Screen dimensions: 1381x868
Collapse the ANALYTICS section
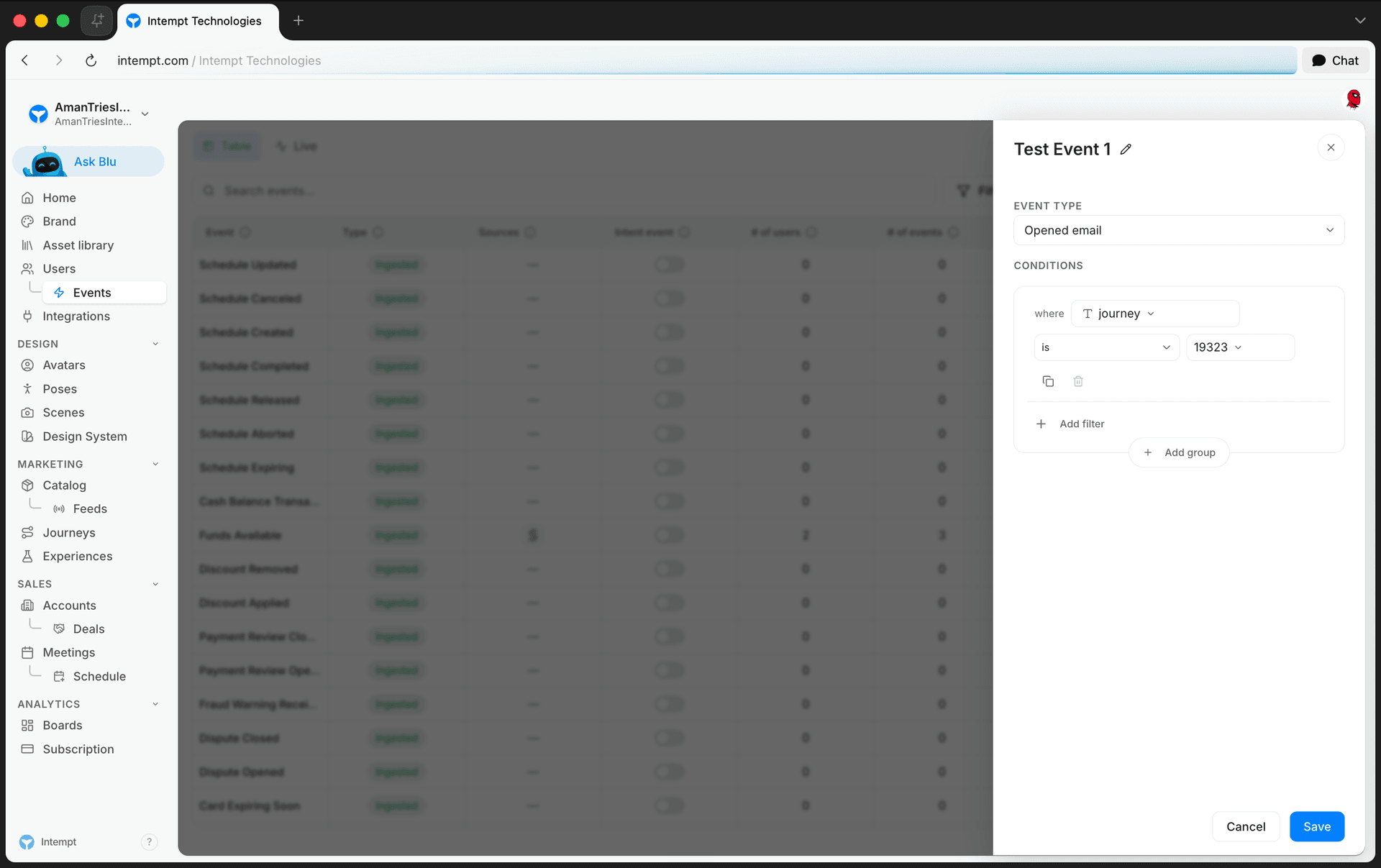(x=155, y=704)
